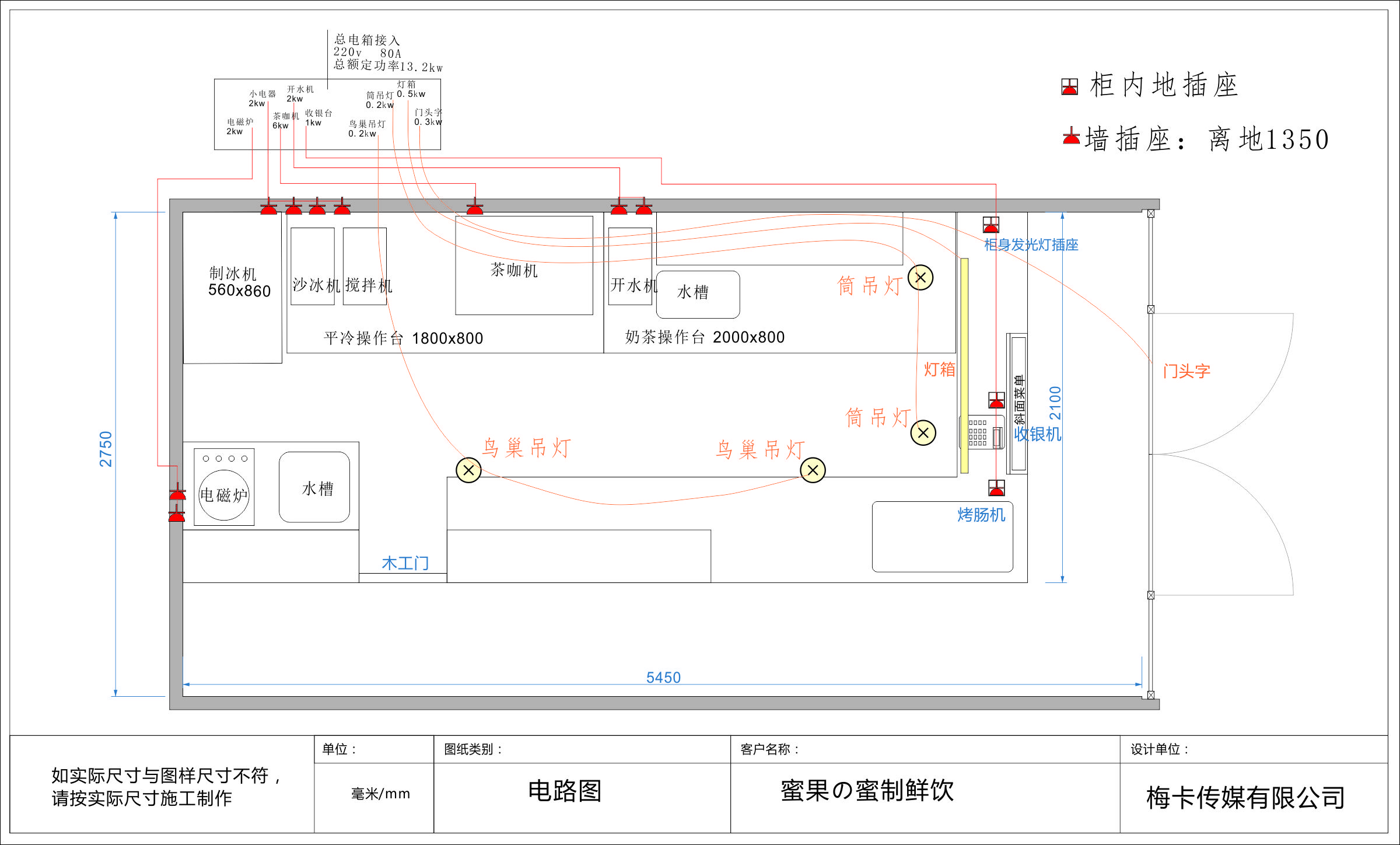Click the 电磁炉 2kw panel entry
The image size is (1400, 845).
(240, 127)
